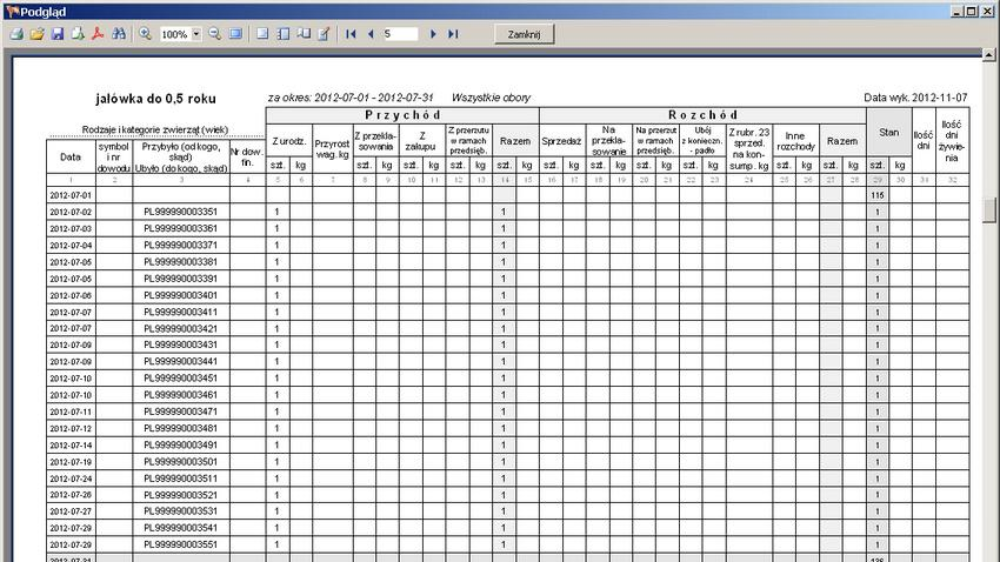Click entry PL999990003511
The image size is (1000, 562).
[x=181, y=478]
